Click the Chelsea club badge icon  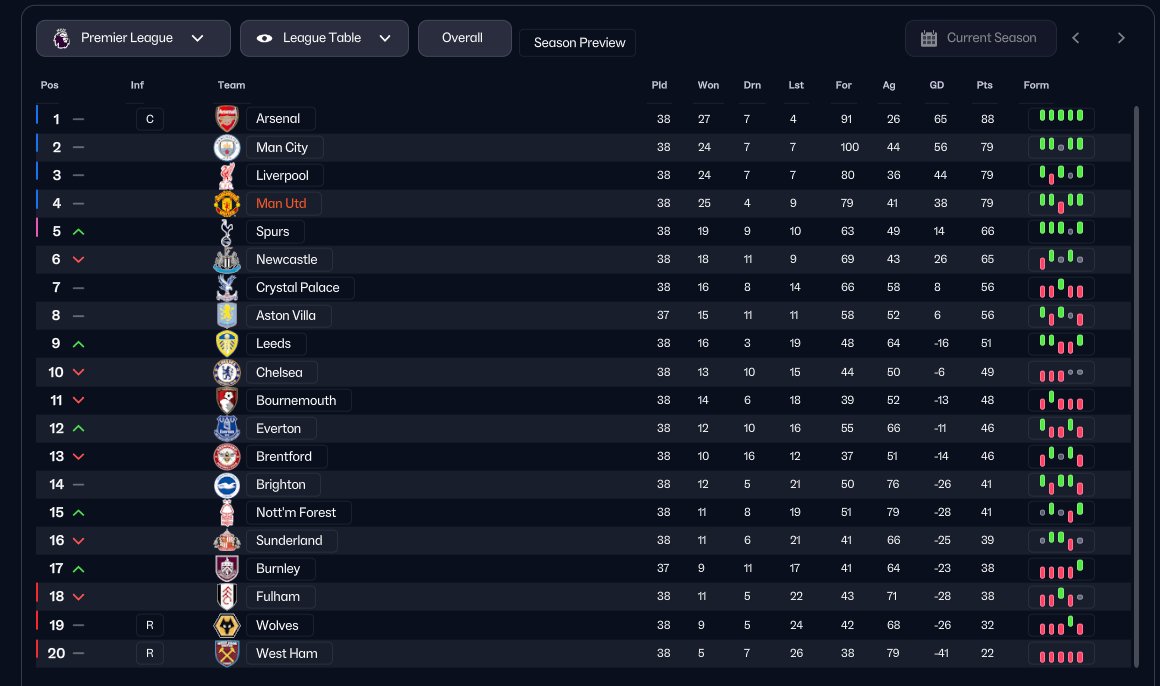pyautogui.click(x=227, y=372)
